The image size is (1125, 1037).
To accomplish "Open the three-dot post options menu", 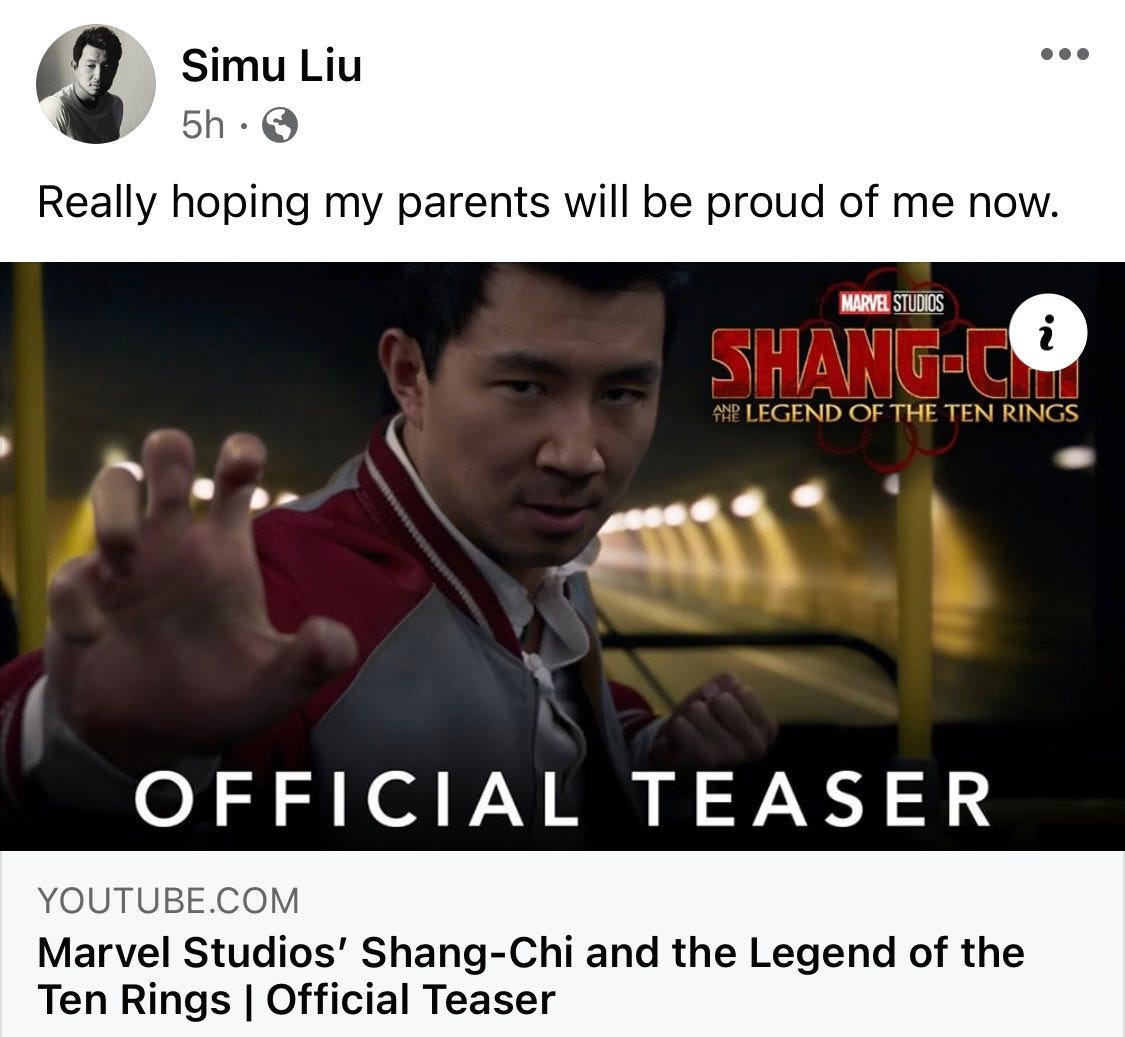I will tap(1065, 54).
